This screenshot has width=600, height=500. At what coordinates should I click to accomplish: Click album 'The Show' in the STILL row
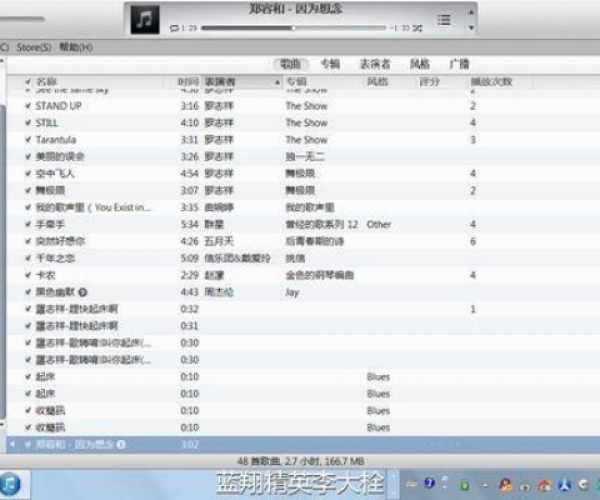coord(307,123)
